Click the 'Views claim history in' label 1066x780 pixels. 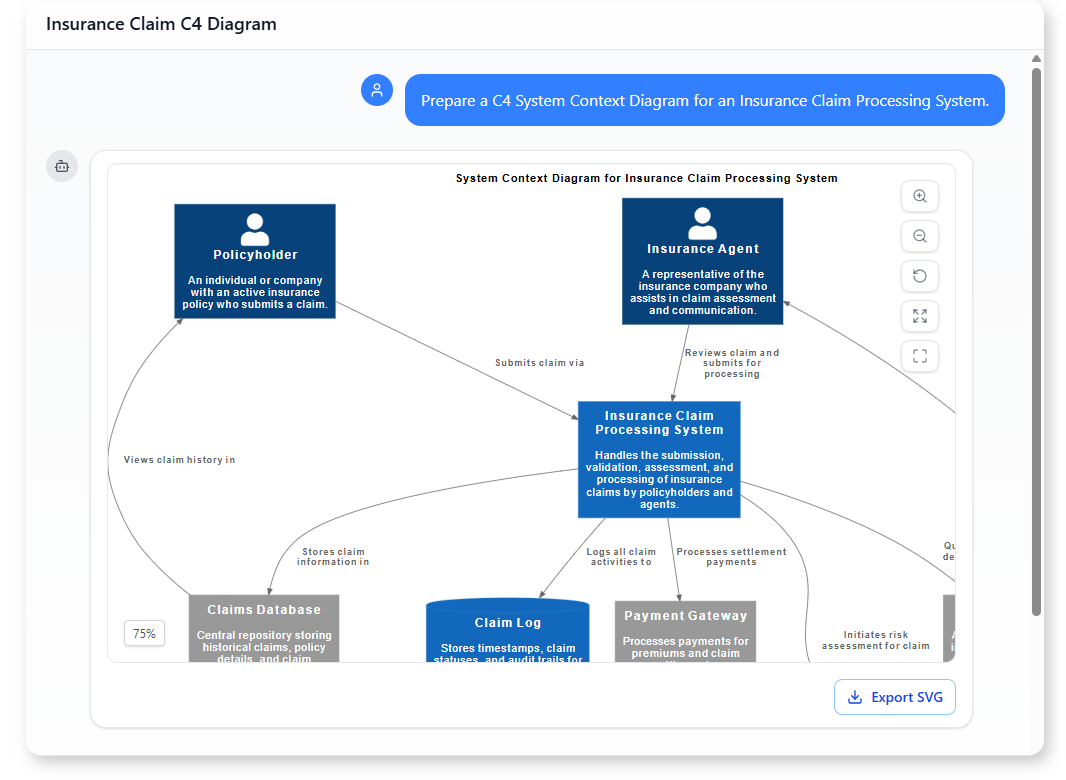(x=179, y=460)
